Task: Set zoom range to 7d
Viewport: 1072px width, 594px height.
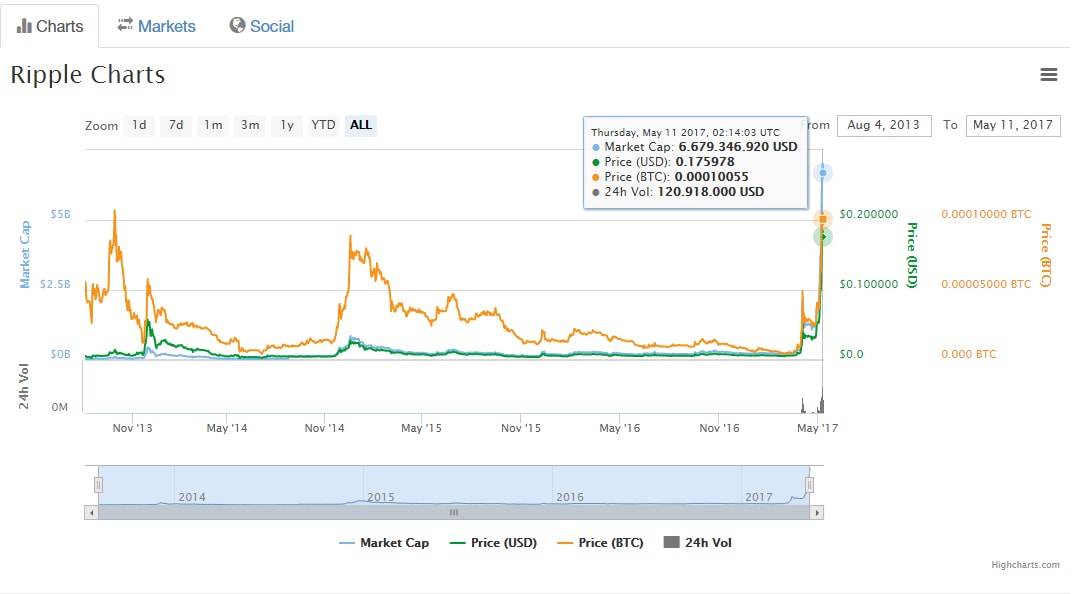Action: 176,125
